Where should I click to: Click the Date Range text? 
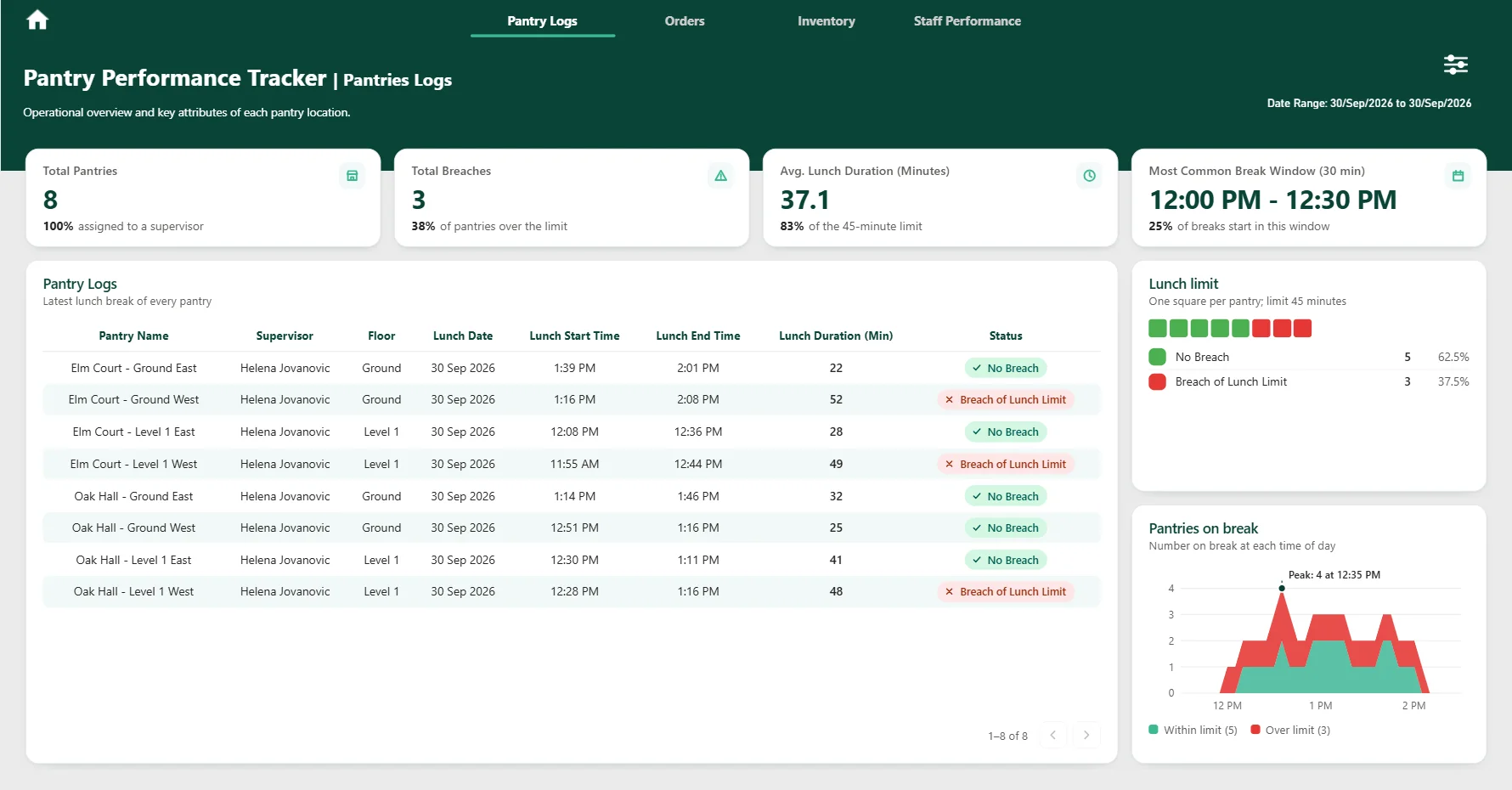click(x=1369, y=103)
